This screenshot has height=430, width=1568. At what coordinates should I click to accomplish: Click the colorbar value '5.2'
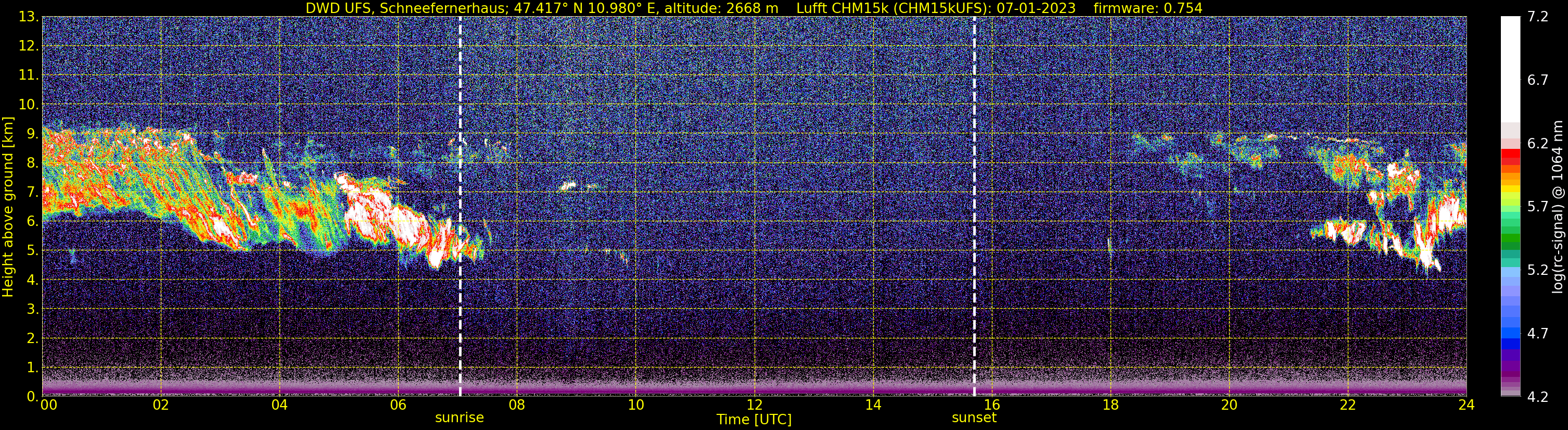click(x=1538, y=270)
